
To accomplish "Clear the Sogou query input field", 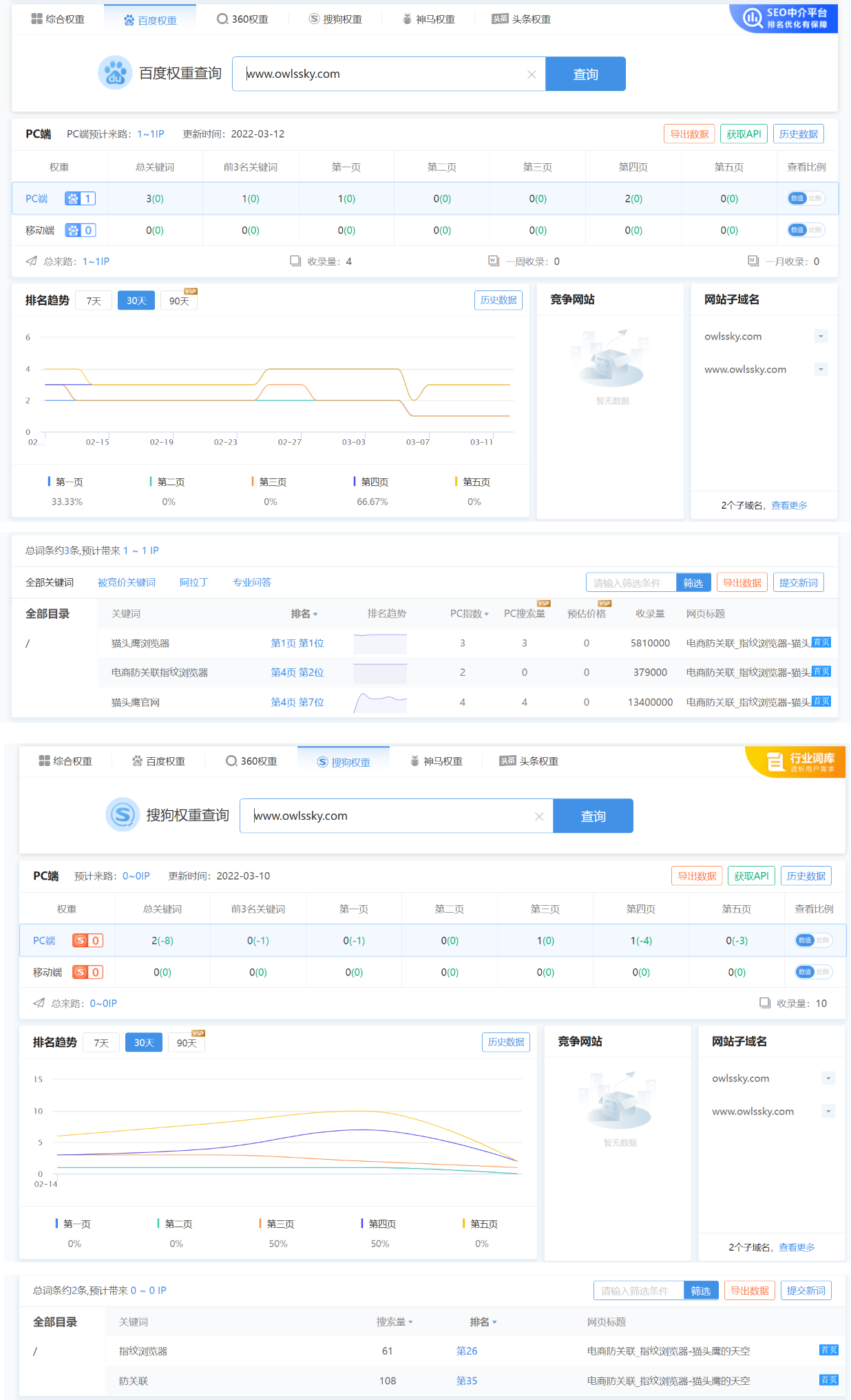I will [x=539, y=816].
